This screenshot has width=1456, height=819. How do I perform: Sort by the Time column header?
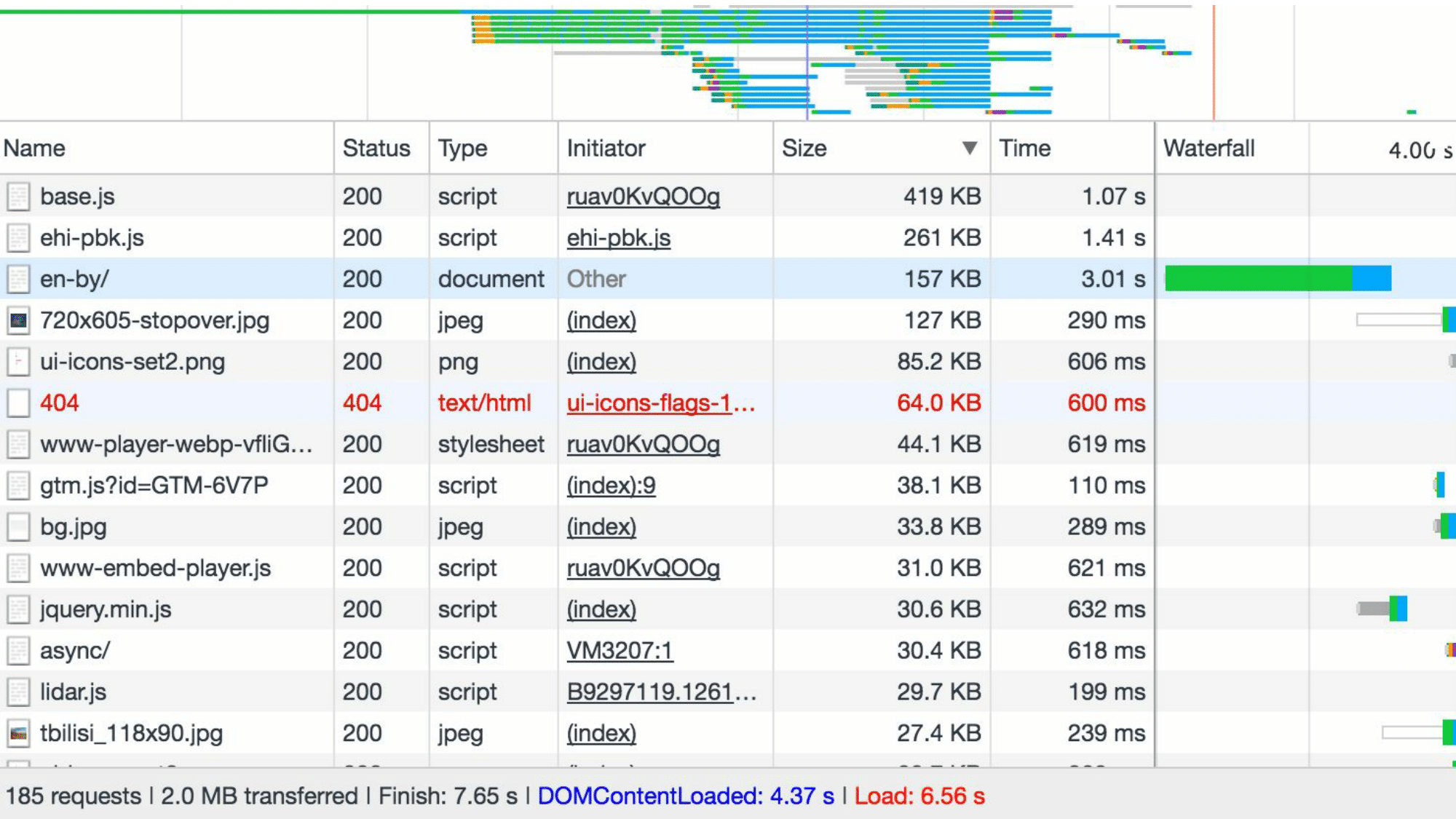(1024, 149)
